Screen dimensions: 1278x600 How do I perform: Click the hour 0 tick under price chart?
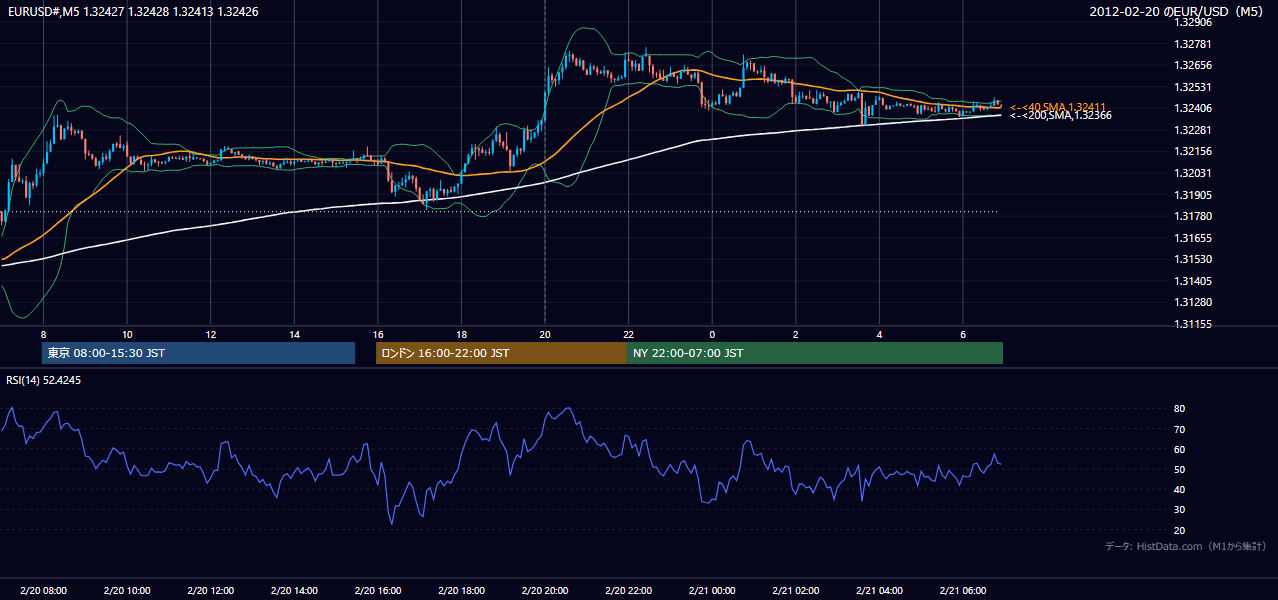point(712,333)
